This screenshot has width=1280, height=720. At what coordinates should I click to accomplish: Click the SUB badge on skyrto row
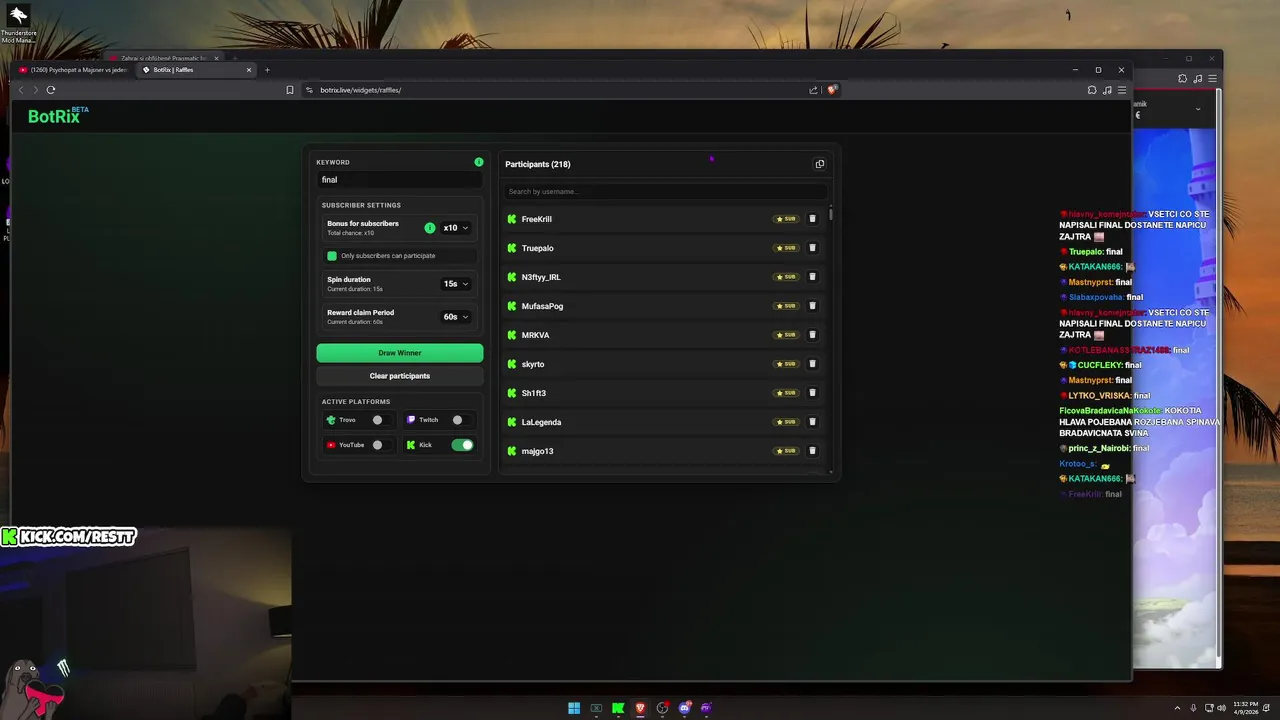[786, 364]
